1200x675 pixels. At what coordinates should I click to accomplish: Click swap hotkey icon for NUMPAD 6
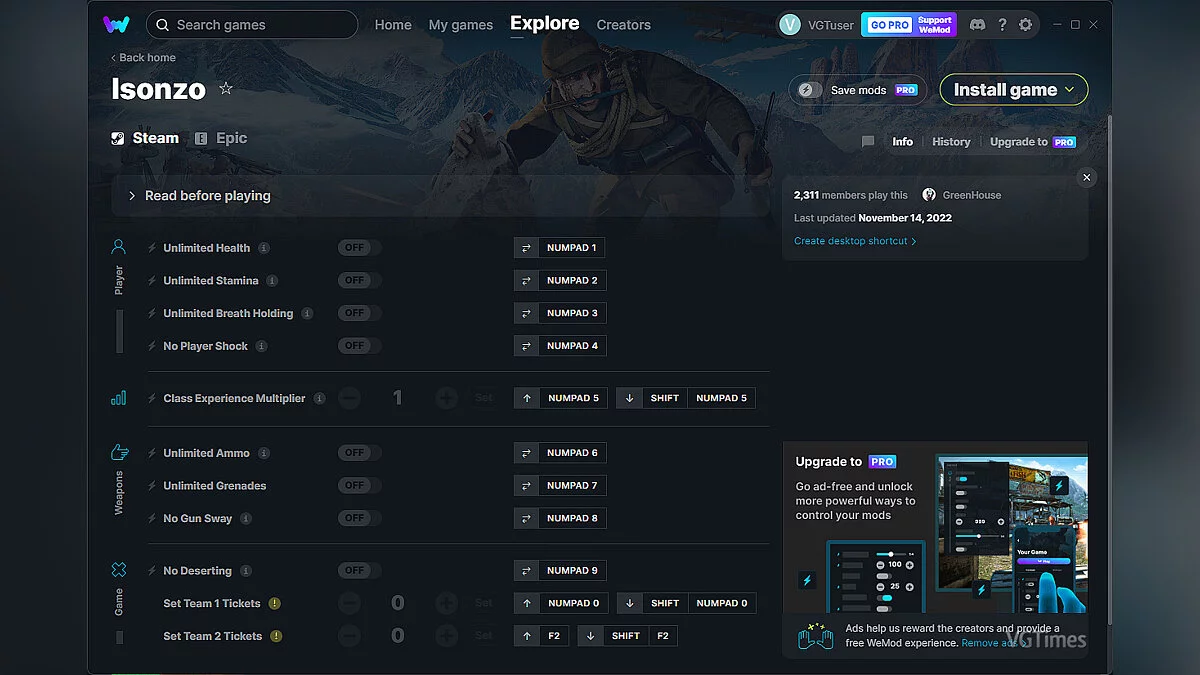click(x=526, y=453)
